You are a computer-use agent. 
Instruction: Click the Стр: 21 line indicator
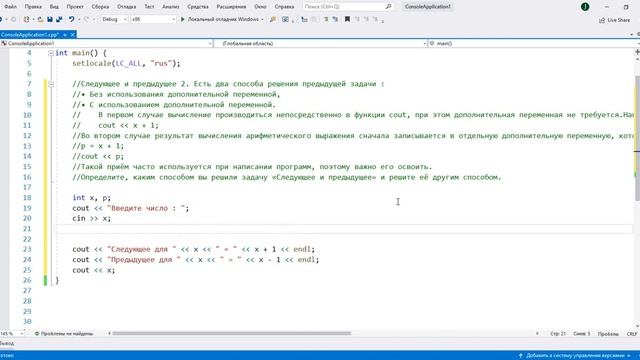click(558, 334)
